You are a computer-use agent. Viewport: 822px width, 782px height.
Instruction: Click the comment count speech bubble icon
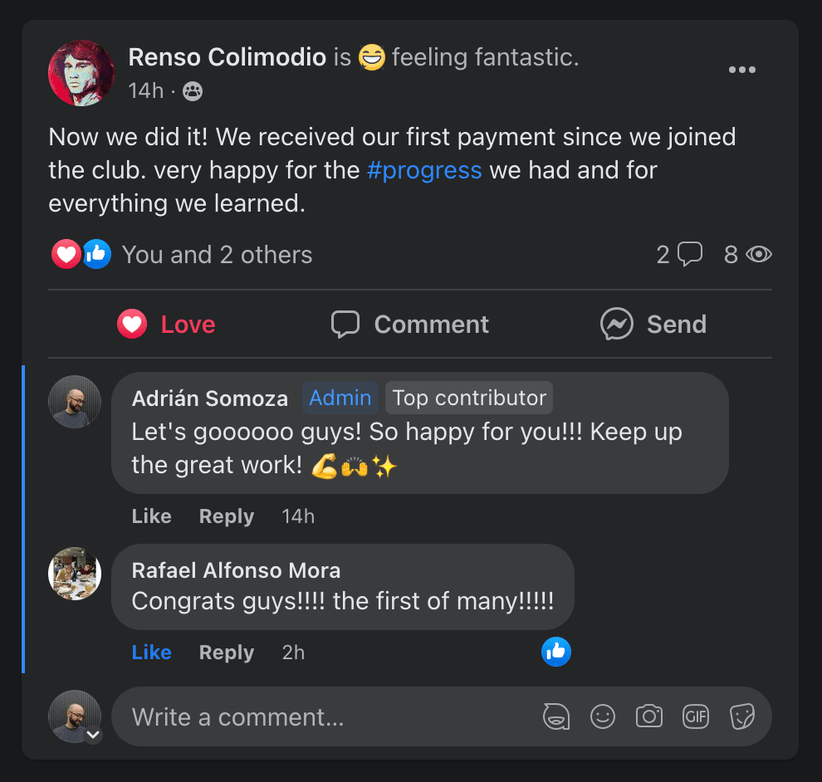coord(690,255)
